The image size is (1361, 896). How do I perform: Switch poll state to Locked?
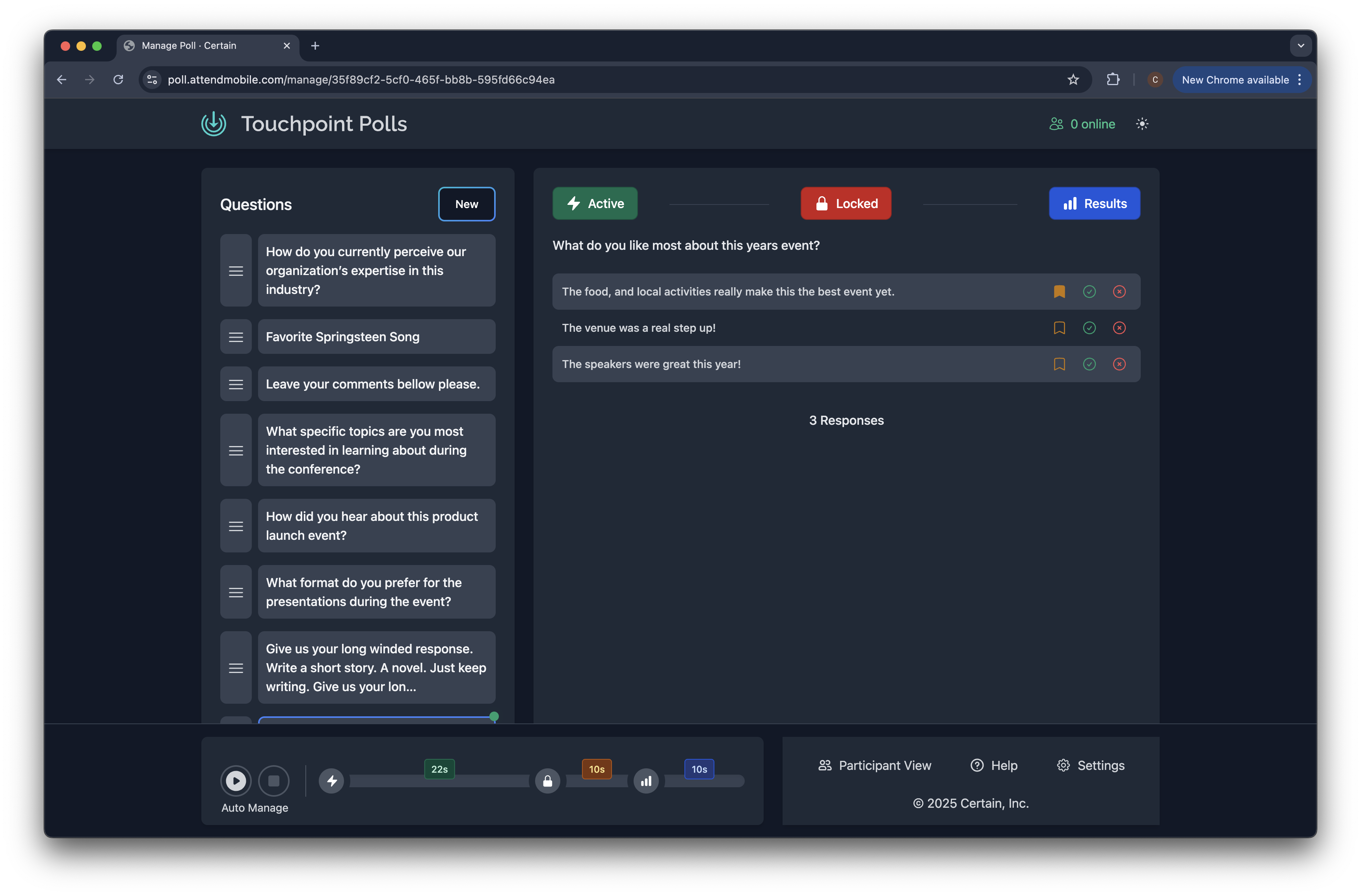coord(846,204)
